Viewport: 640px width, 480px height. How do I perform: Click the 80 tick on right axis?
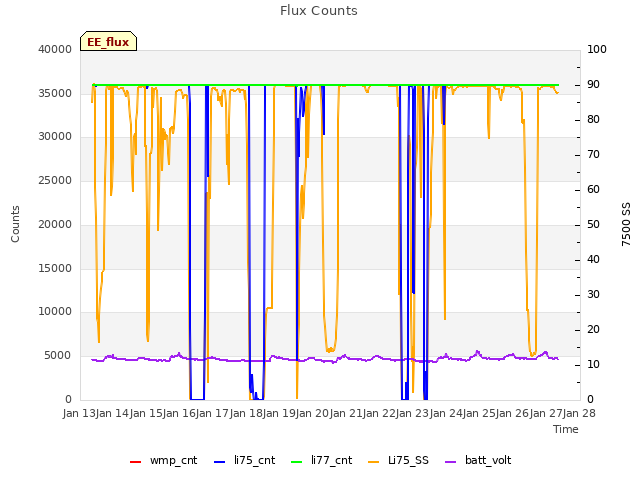pos(593,120)
